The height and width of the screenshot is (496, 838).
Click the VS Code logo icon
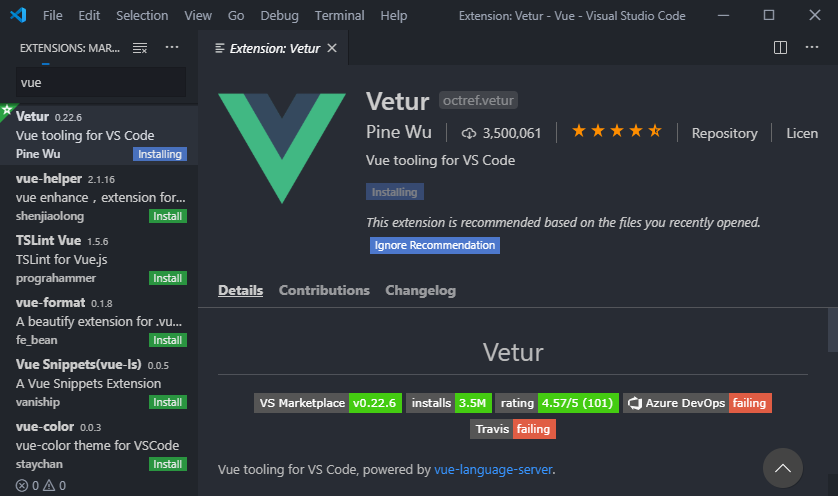18,15
